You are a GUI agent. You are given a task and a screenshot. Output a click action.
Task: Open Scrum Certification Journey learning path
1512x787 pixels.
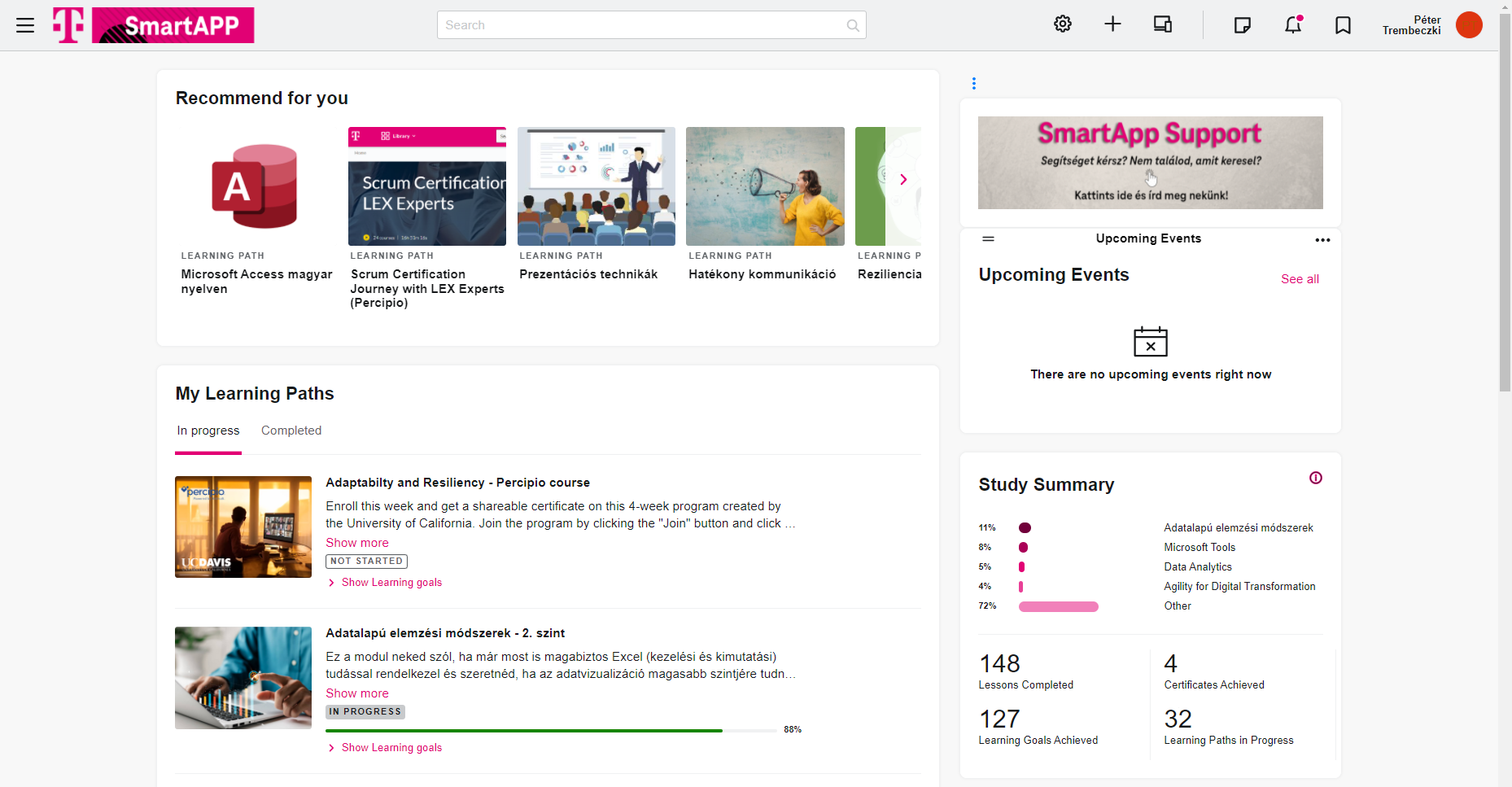pyautogui.click(x=427, y=289)
